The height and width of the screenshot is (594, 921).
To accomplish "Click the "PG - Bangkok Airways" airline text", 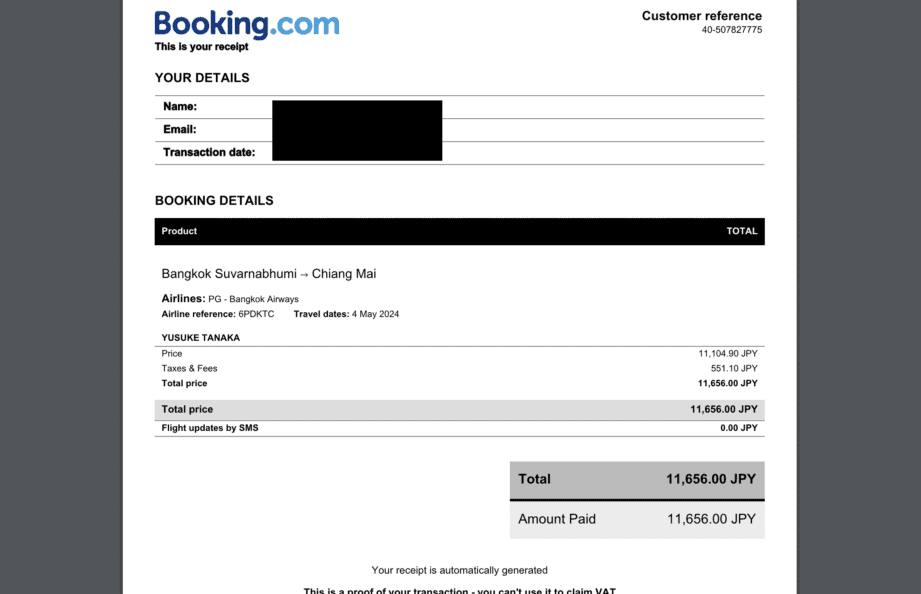I will click(253, 299).
